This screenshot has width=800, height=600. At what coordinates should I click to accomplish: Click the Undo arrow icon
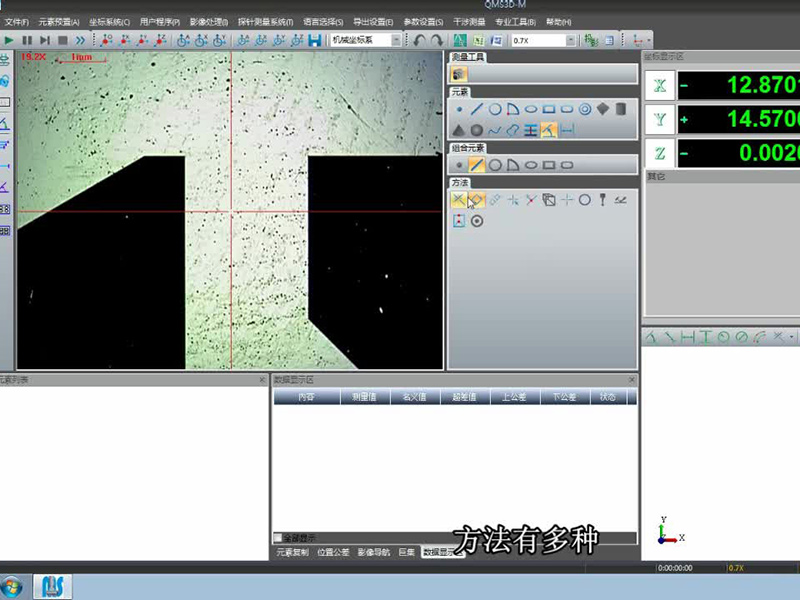pyautogui.click(x=419, y=40)
